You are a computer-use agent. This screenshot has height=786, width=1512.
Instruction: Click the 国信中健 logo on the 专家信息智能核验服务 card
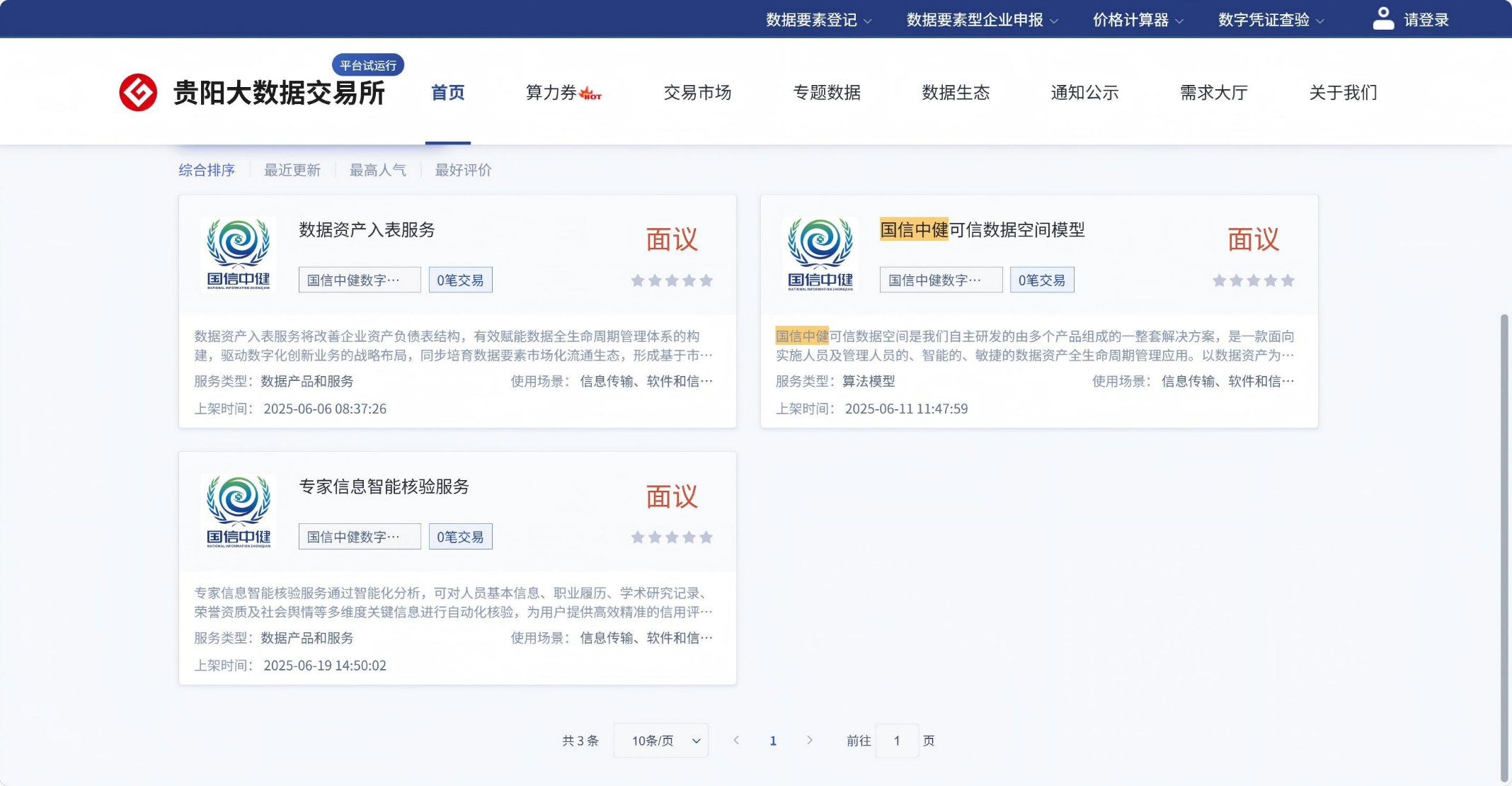239,511
